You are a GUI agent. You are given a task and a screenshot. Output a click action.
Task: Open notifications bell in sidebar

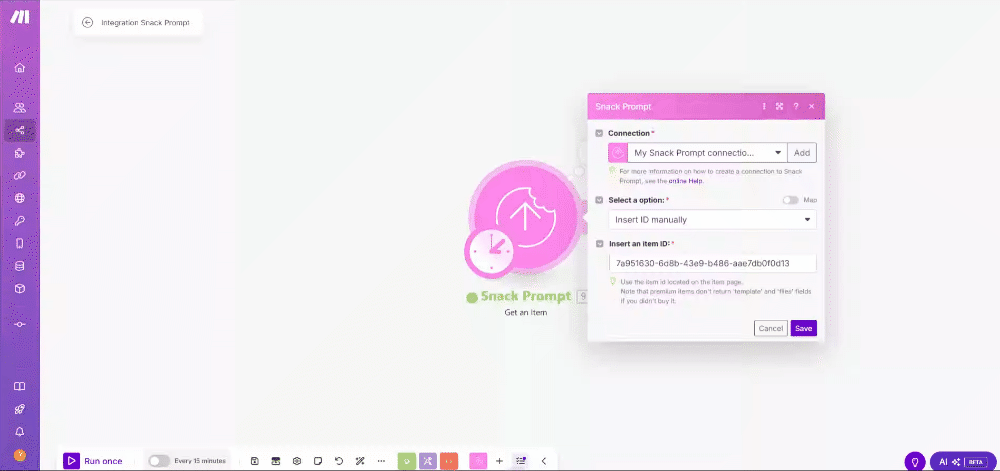point(20,431)
